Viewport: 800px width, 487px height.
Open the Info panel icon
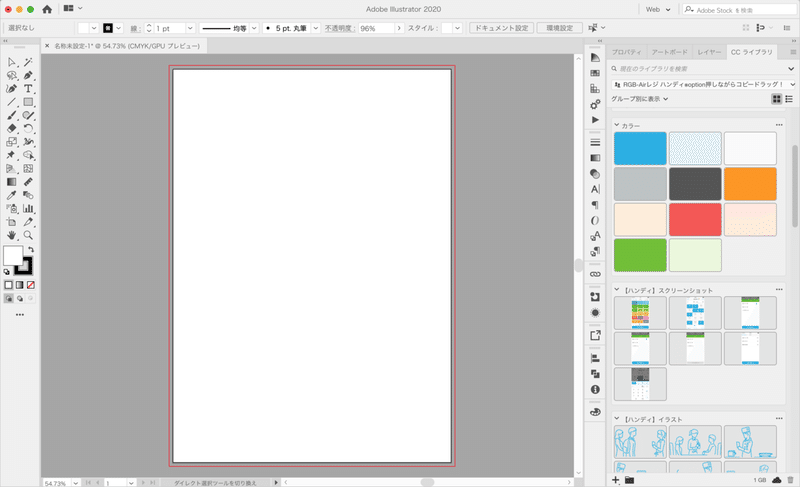595,390
